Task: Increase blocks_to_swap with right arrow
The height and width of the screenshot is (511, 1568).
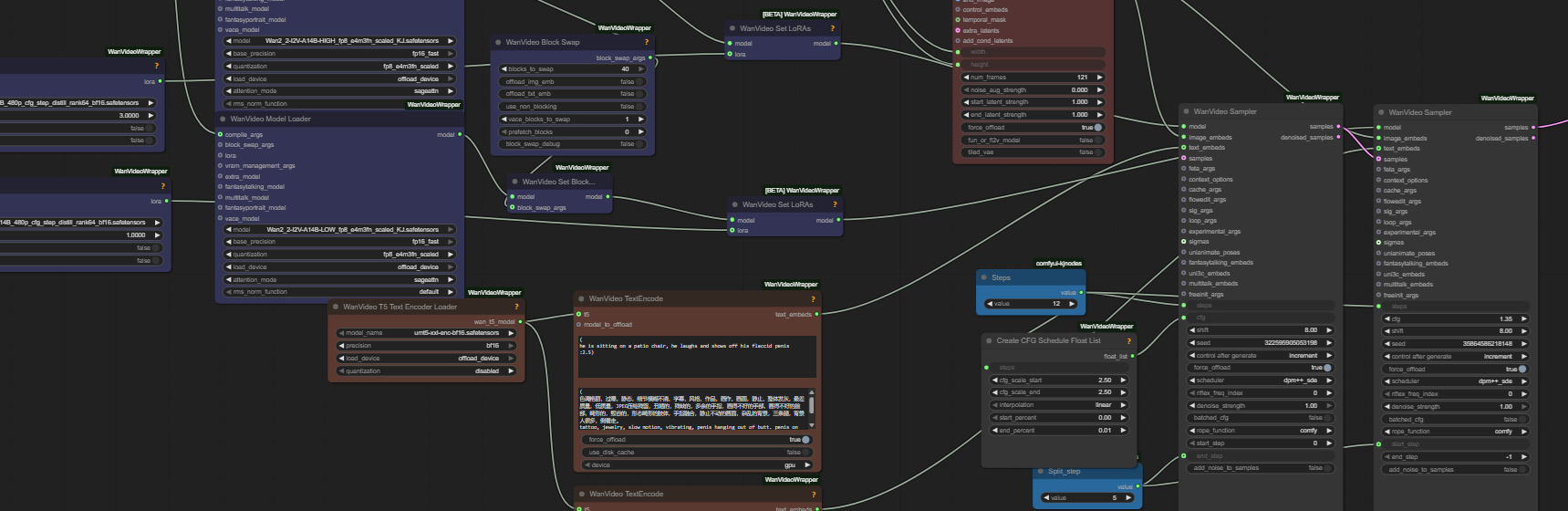Action: (x=641, y=69)
